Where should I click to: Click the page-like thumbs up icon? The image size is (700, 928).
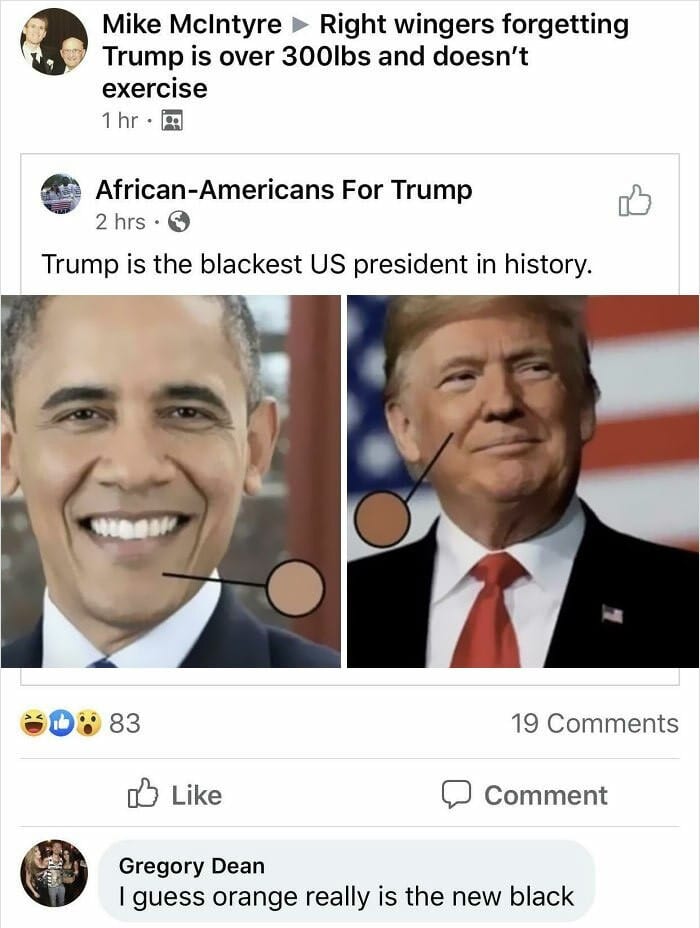point(635,201)
